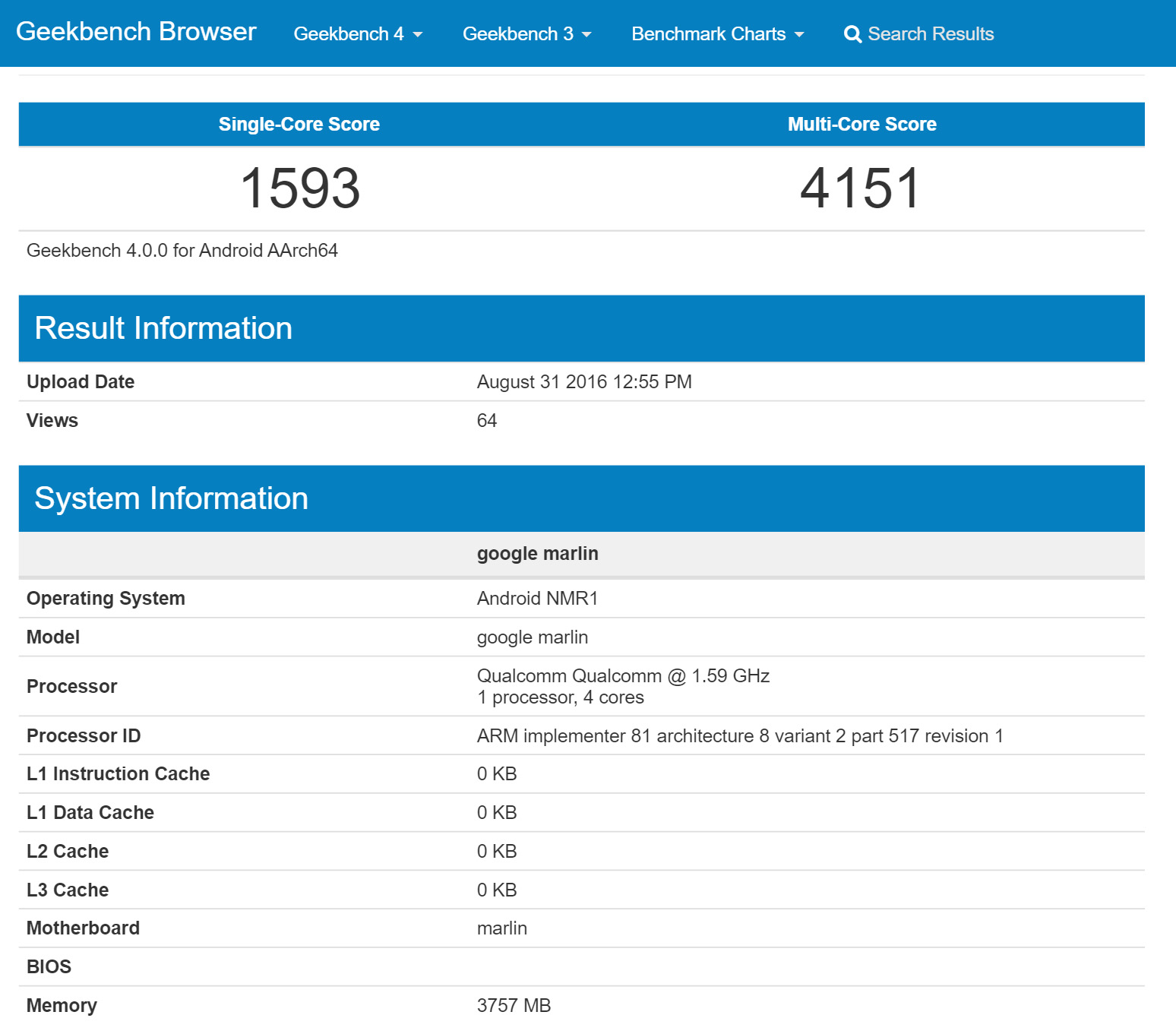This screenshot has height=1034, width=1176.
Task: Click the 3757 MB memory value
Action: (x=514, y=1006)
